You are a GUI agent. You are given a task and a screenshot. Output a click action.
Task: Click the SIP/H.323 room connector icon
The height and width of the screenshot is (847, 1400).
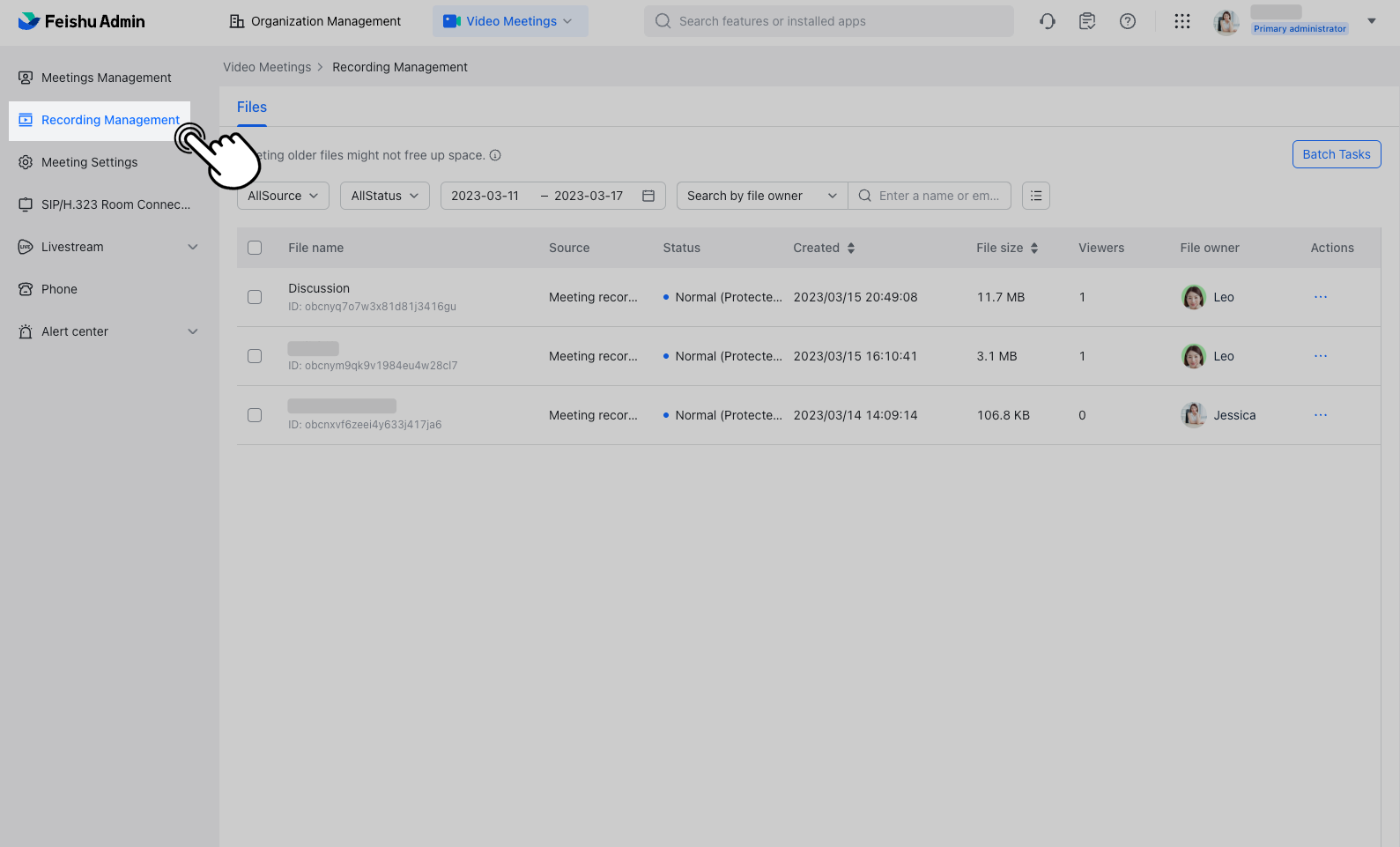click(26, 204)
